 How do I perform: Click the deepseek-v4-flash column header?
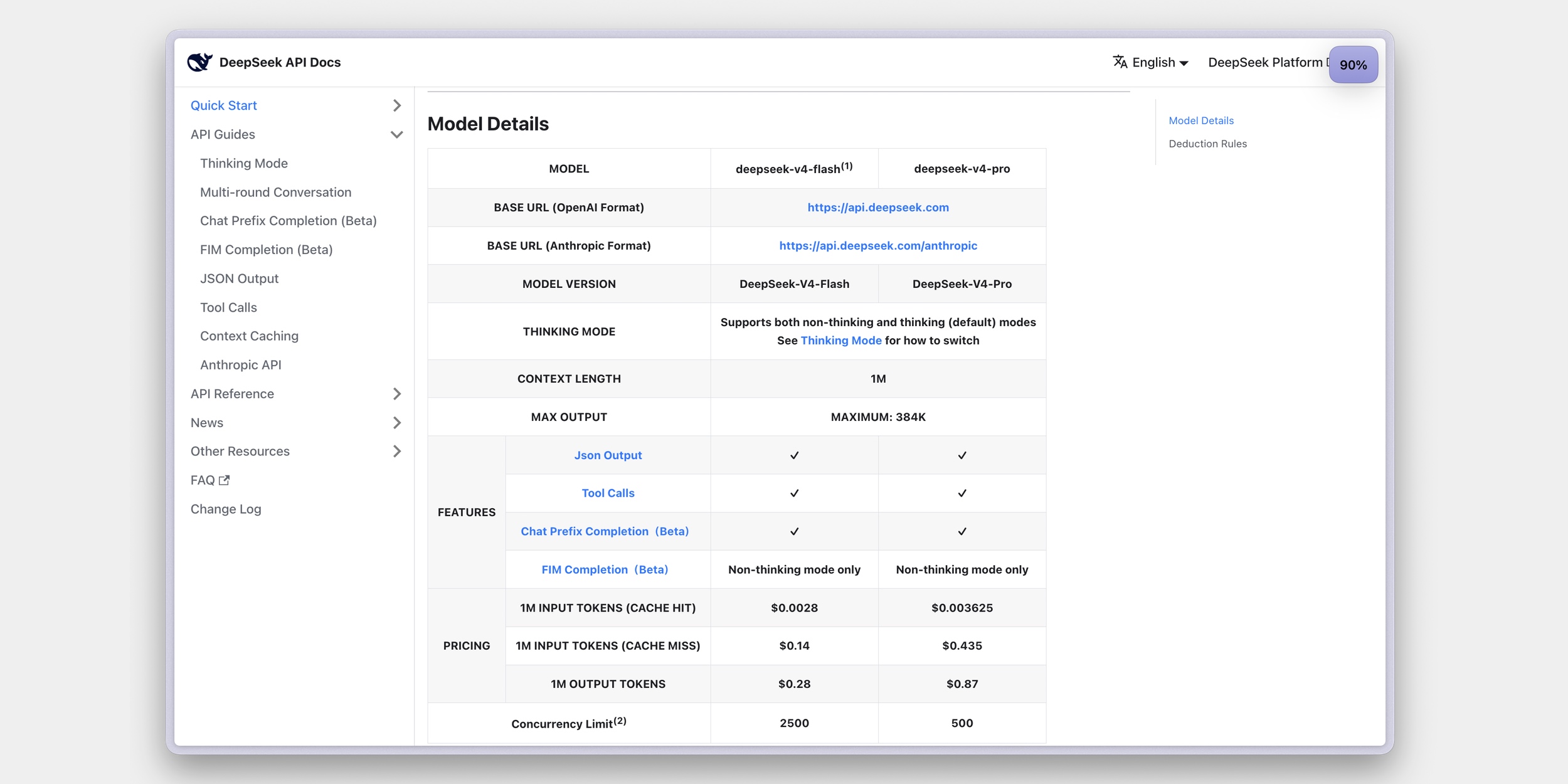[x=794, y=169]
